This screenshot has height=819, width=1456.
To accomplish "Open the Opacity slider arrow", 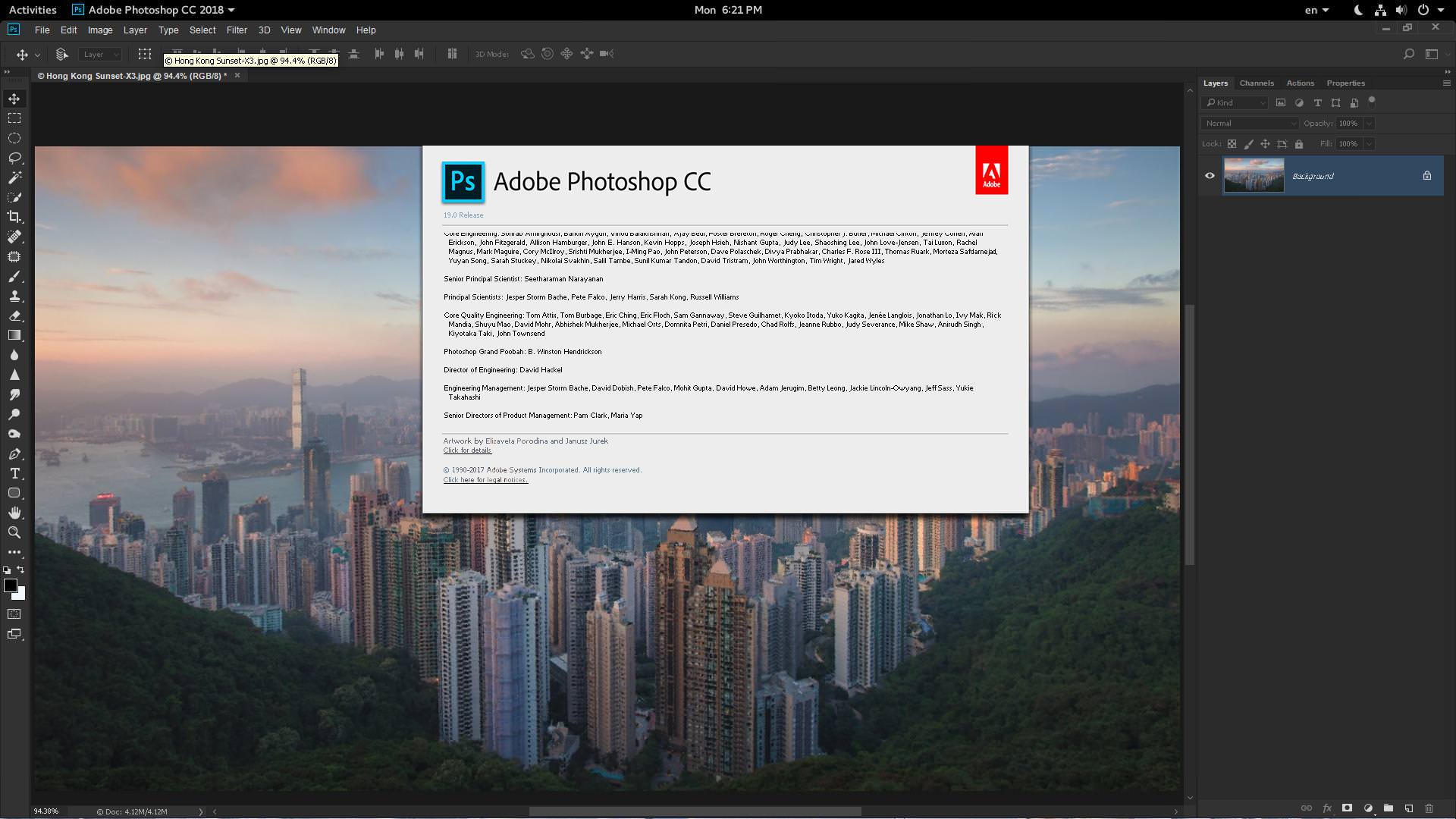I will coord(1369,123).
